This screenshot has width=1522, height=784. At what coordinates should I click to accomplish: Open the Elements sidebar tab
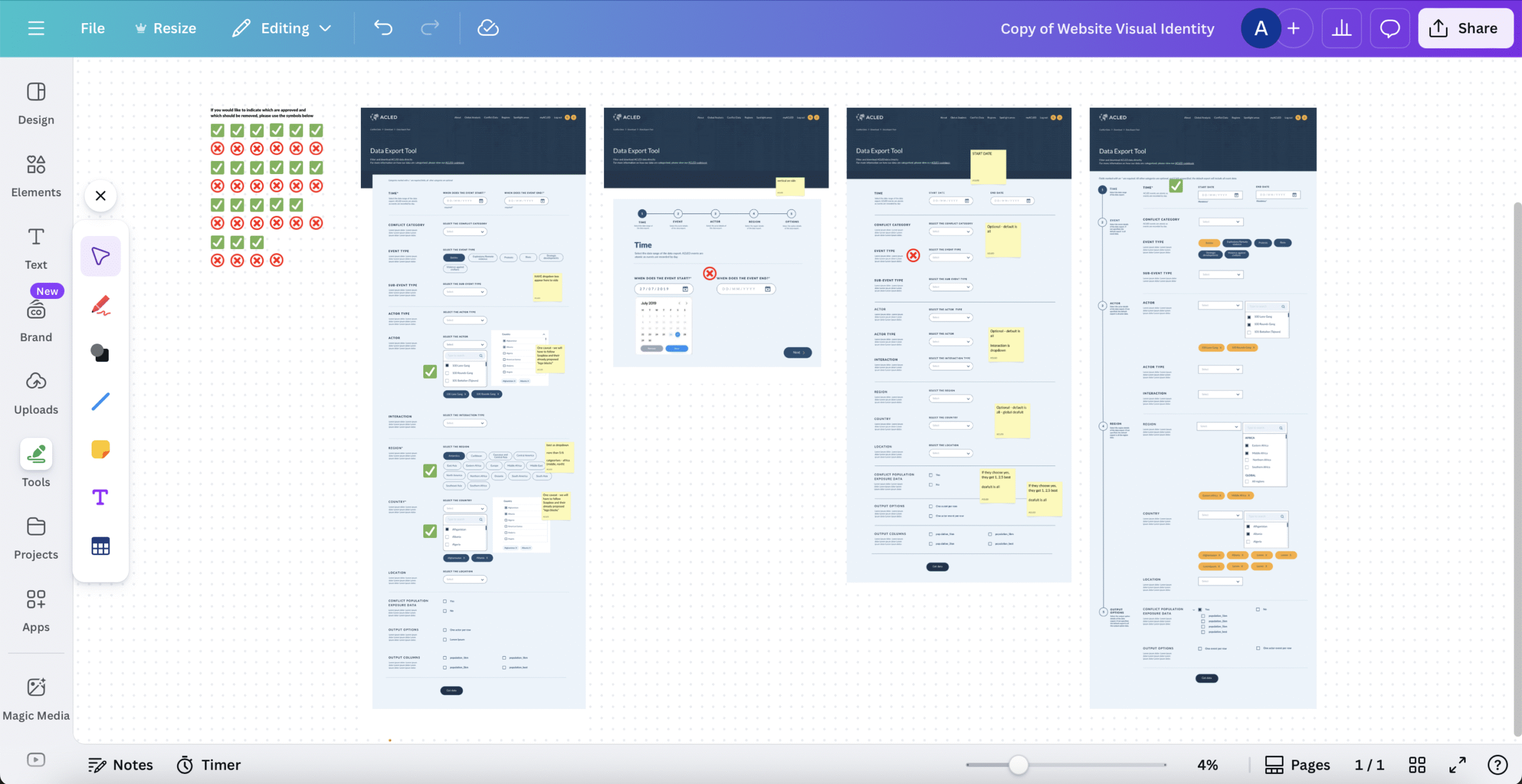click(x=36, y=176)
